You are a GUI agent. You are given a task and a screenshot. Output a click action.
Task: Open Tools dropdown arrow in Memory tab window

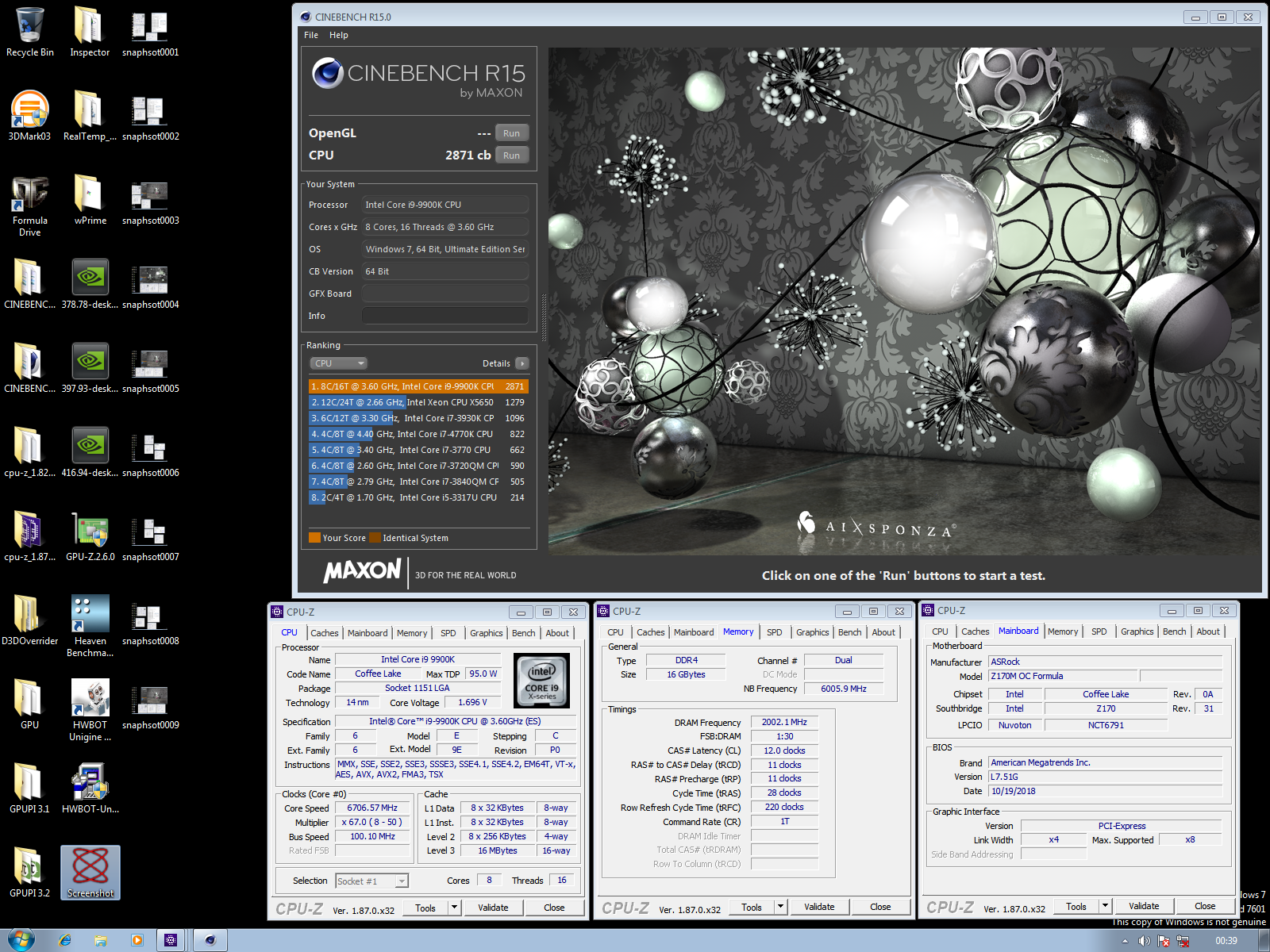coord(781,907)
